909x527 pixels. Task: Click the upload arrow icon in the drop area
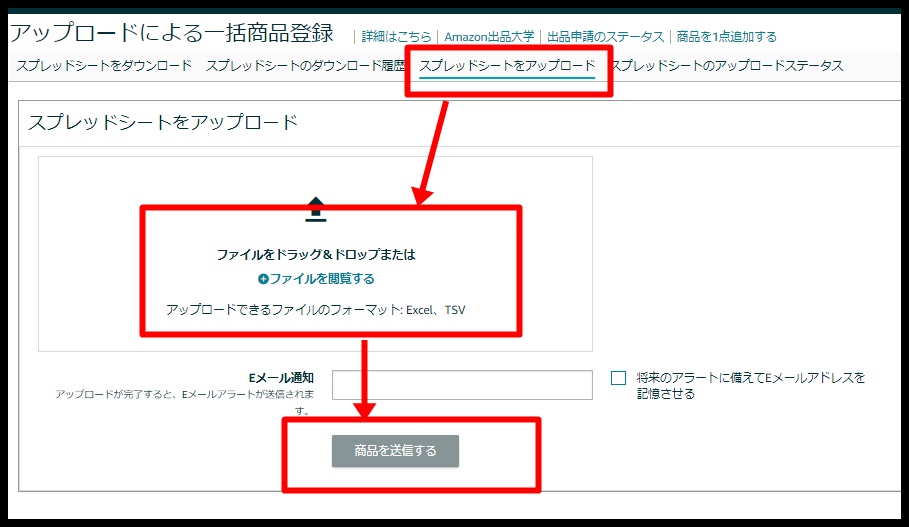[316, 209]
